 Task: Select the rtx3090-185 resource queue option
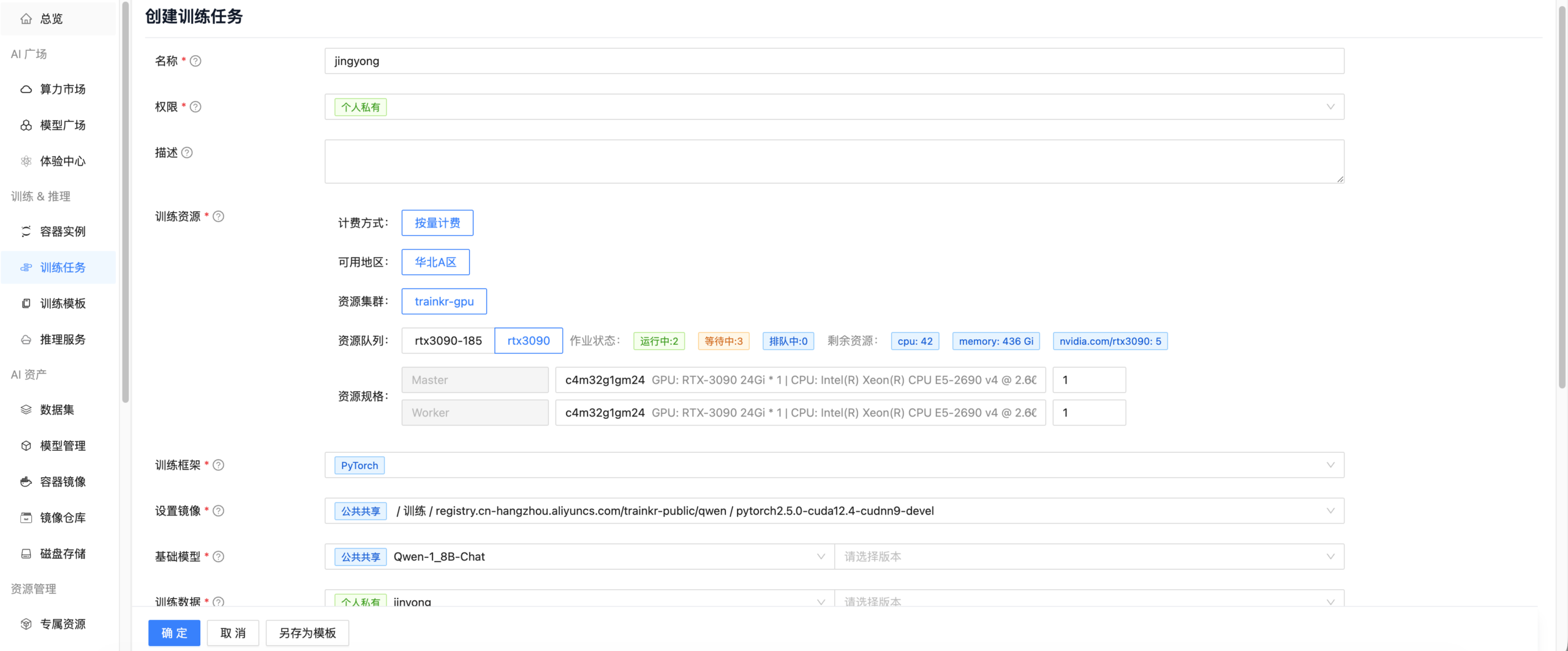coord(448,341)
